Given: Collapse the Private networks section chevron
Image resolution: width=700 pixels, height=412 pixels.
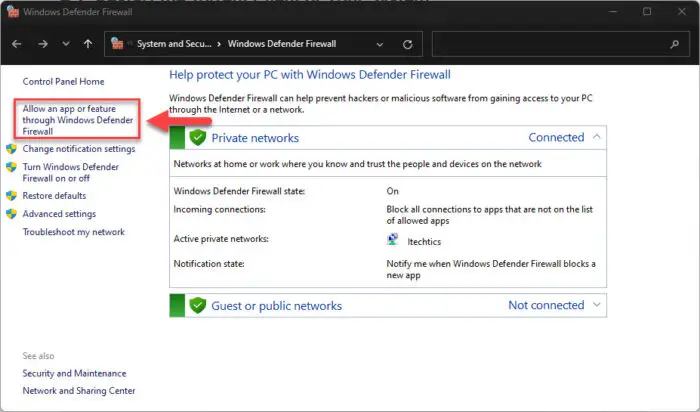Looking at the screenshot, I should [596, 137].
